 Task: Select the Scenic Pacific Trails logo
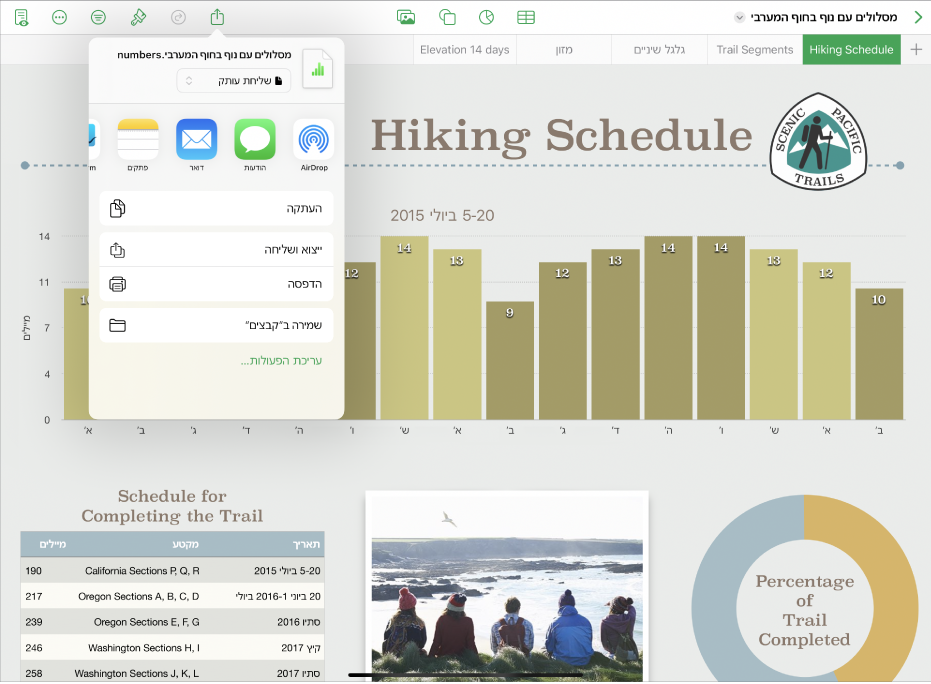pos(818,141)
